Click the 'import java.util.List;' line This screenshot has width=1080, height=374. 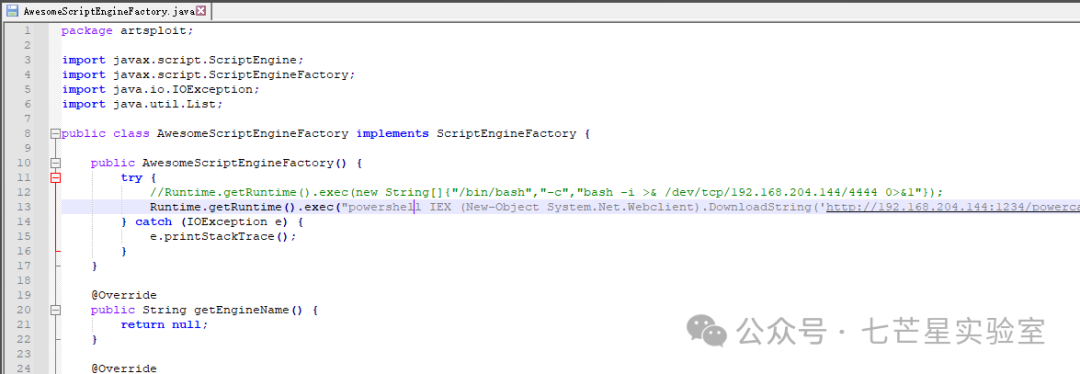143,104
